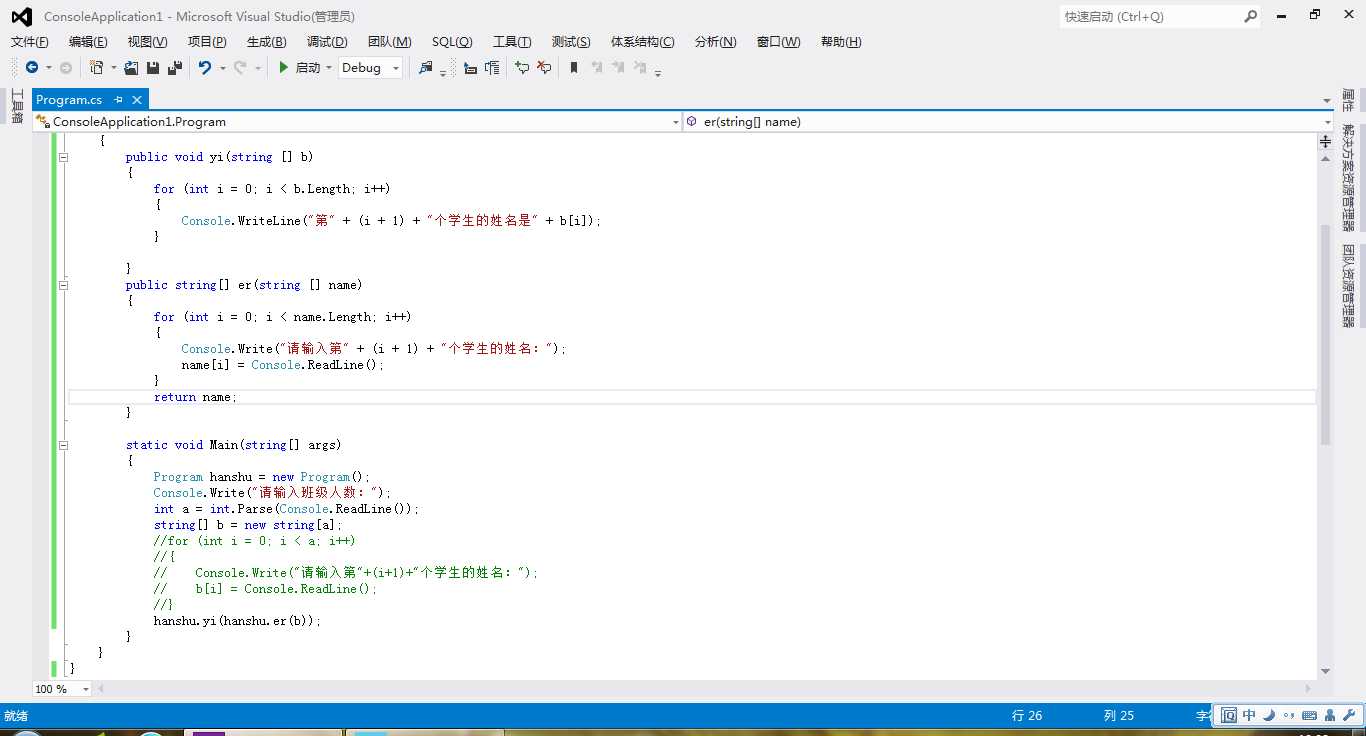Open the 编辑(E) menu
Image resolution: width=1366 pixels, height=736 pixels.
pyautogui.click(x=88, y=41)
